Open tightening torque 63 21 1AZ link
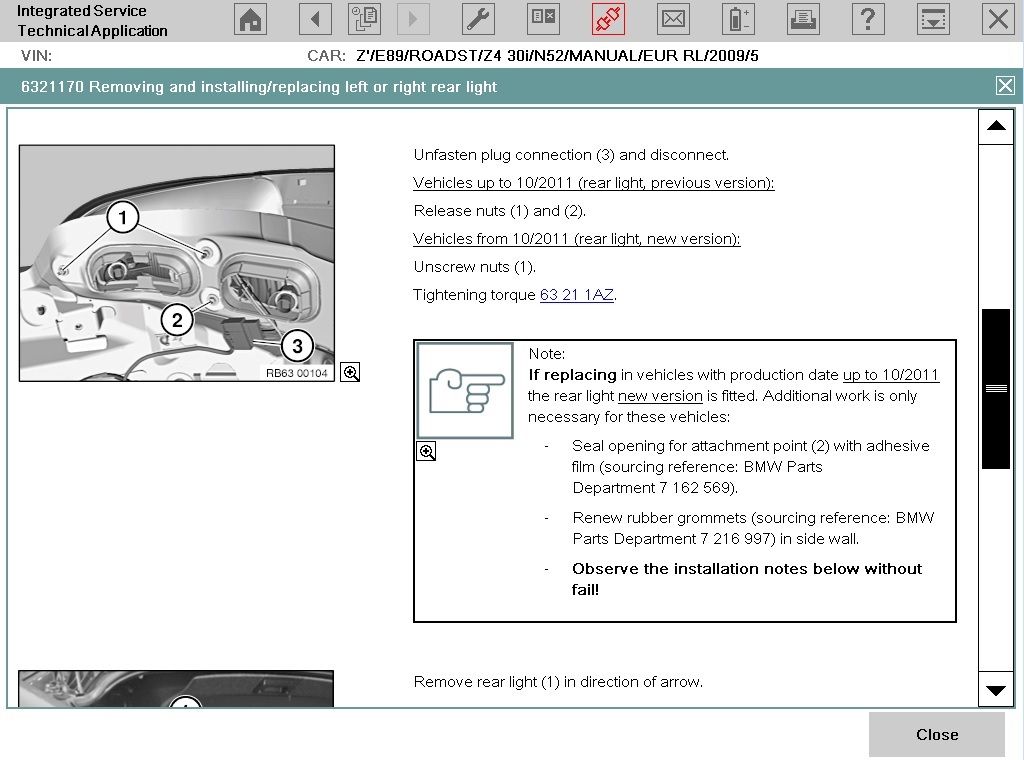This screenshot has width=1024, height=760. pyautogui.click(x=577, y=294)
